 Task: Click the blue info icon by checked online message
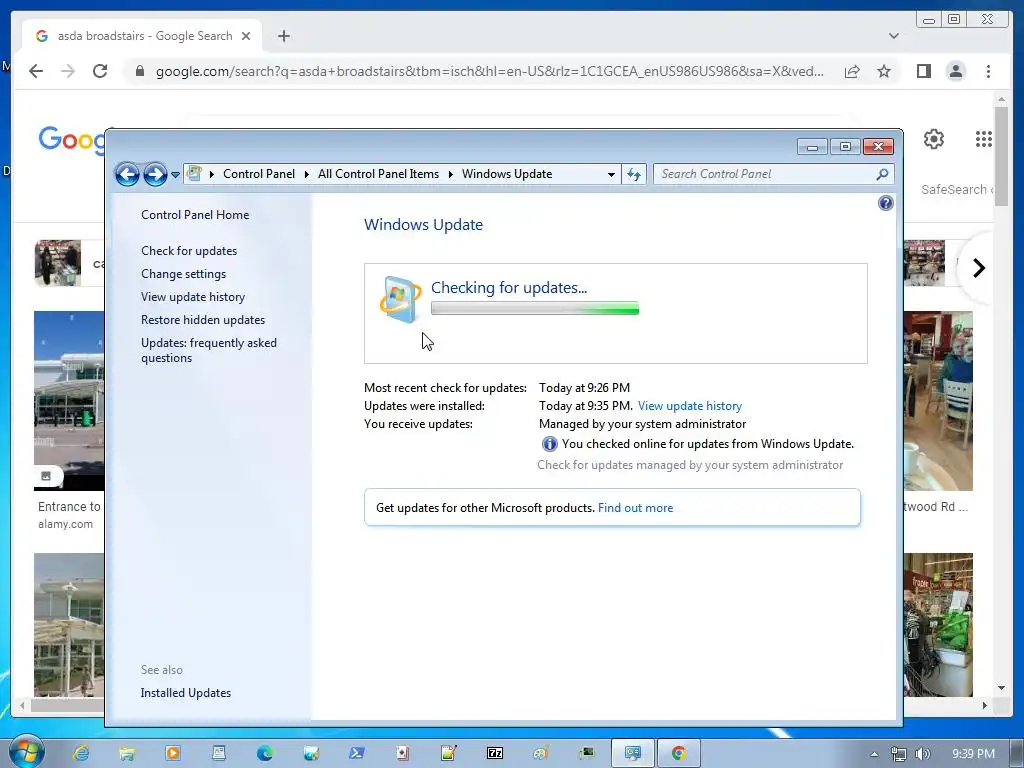pos(549,444)
